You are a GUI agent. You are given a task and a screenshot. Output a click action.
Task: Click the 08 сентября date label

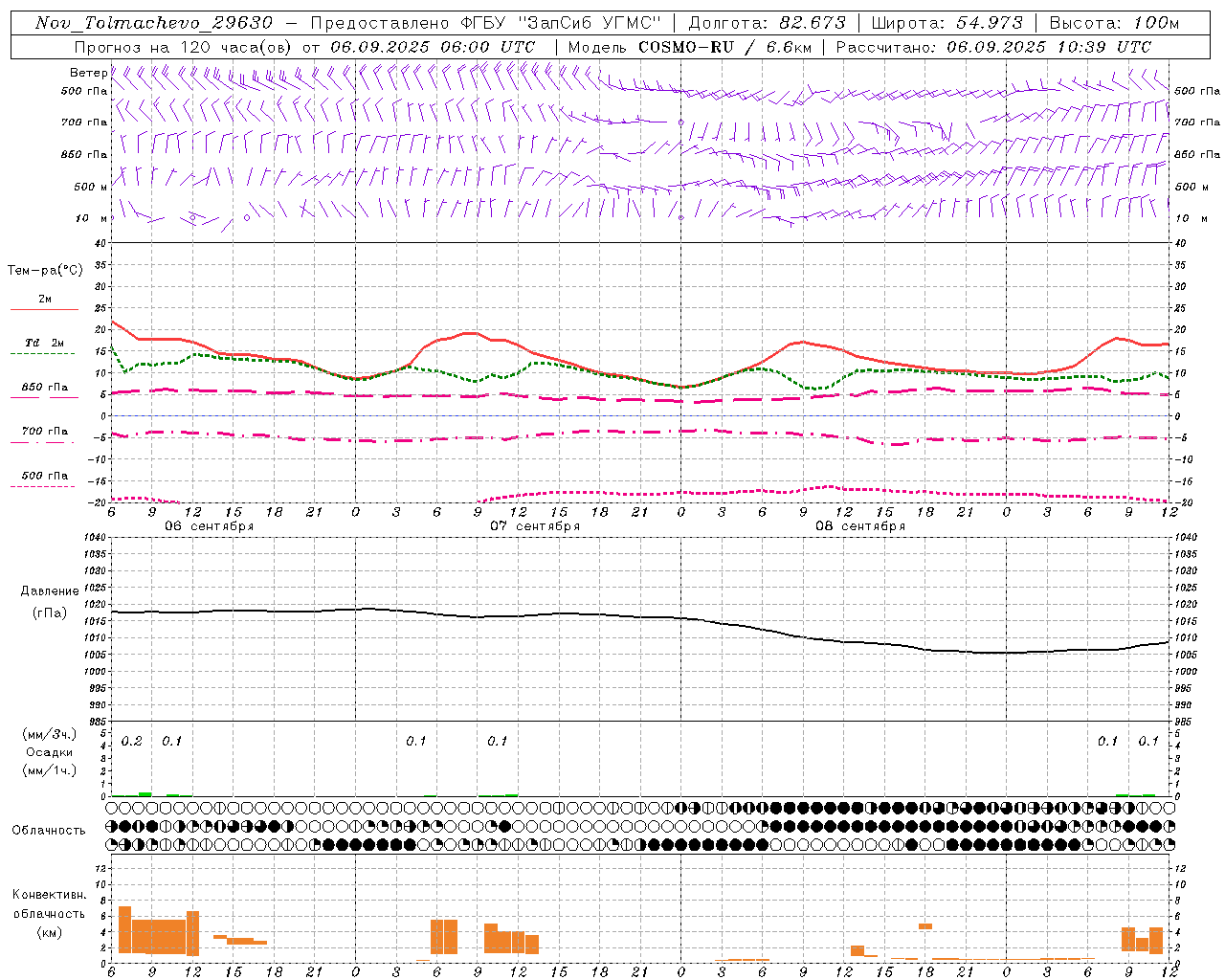(x=859, y=526)
